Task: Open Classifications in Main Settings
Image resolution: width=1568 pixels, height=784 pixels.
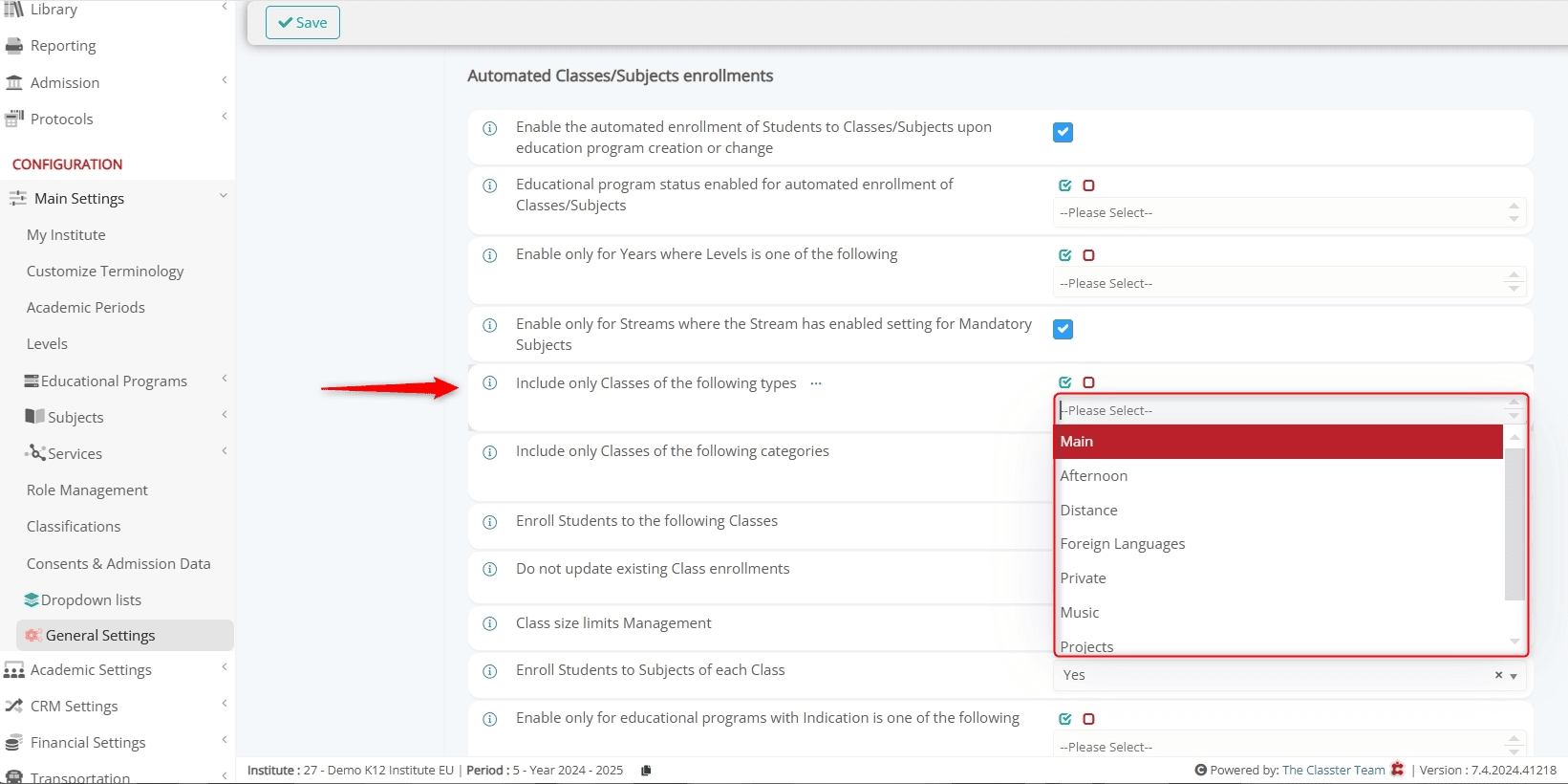Action: pos(74,527)
